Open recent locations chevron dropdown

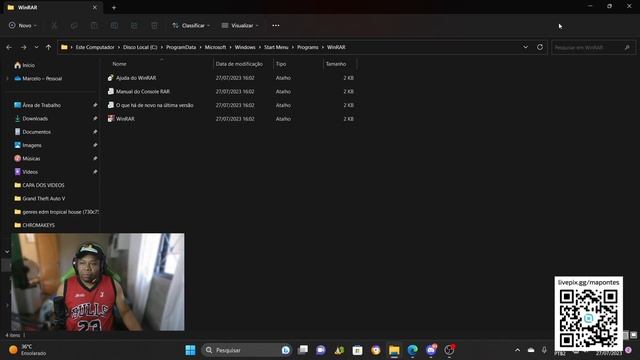(x=36, y=47)
